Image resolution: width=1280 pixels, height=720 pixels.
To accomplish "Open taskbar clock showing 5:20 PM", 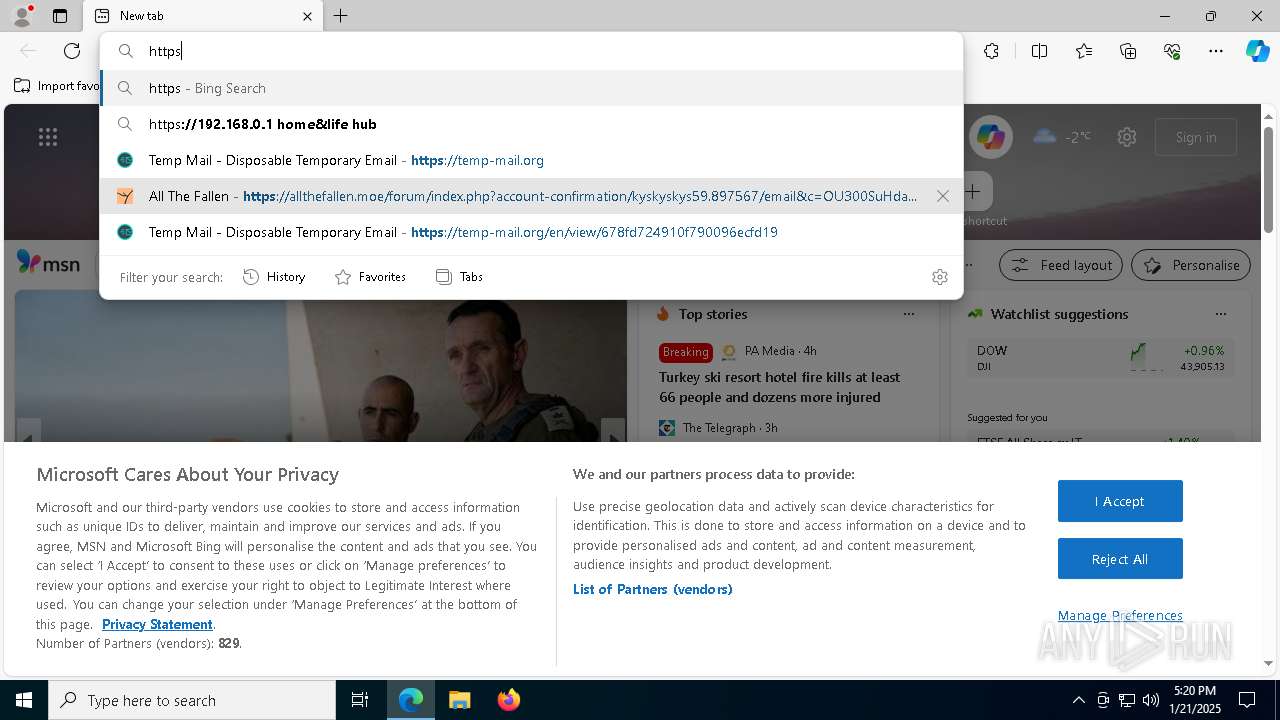I will tap(1195, 700).
